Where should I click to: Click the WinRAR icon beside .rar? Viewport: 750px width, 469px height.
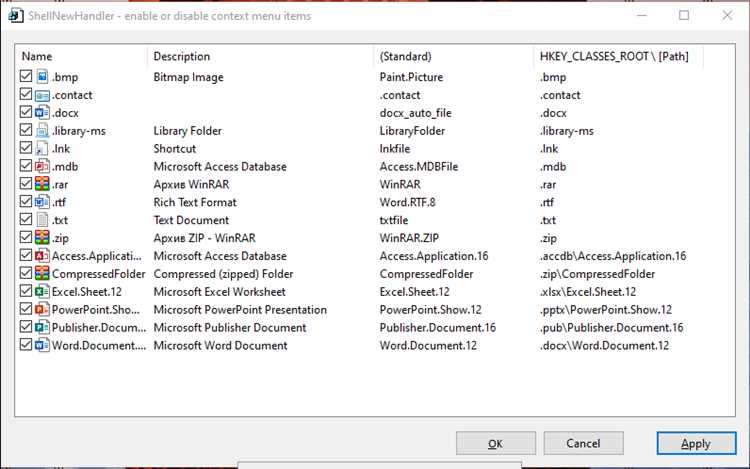click(x=42, y=184)
